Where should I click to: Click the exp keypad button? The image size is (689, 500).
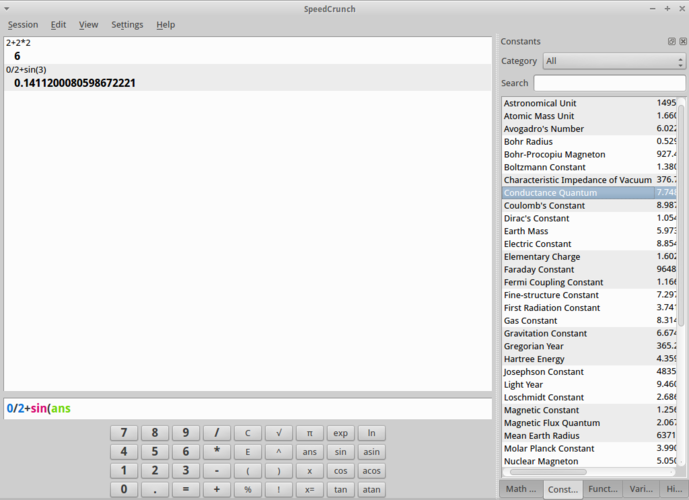(341, 433)
